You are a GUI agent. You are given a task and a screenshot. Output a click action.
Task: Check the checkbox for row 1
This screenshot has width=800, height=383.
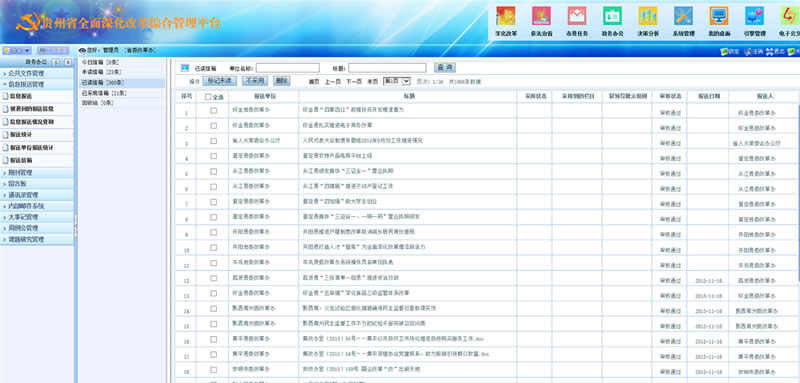pos(213,110)
